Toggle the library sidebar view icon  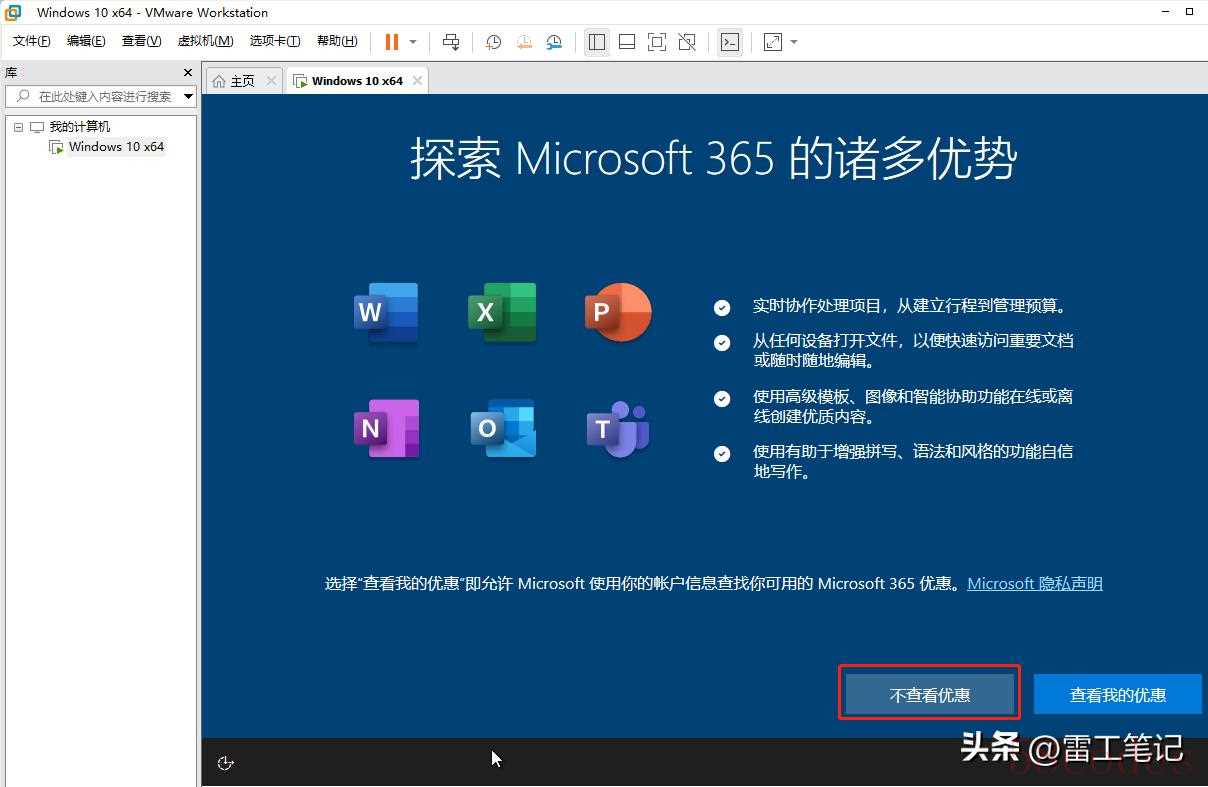[x=597, y=42]
